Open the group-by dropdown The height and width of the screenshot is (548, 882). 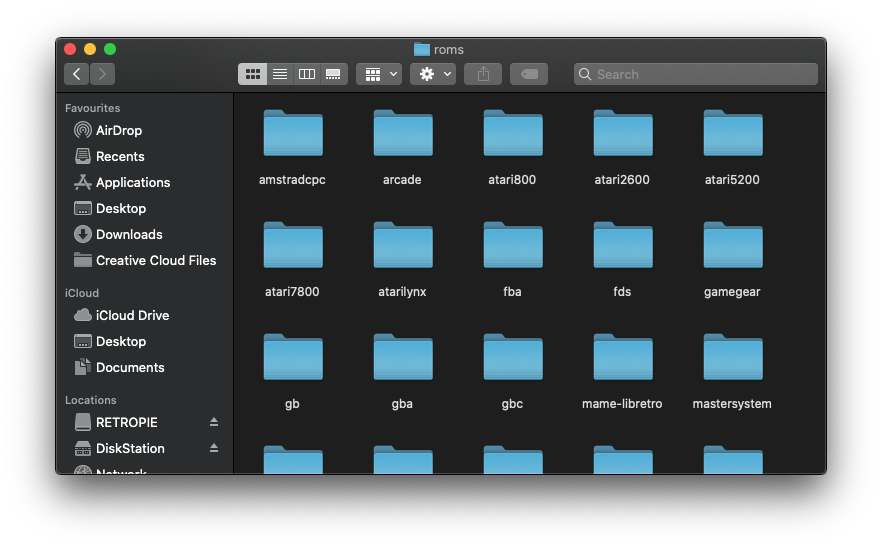pyautogui.click(x=379, y=74)
